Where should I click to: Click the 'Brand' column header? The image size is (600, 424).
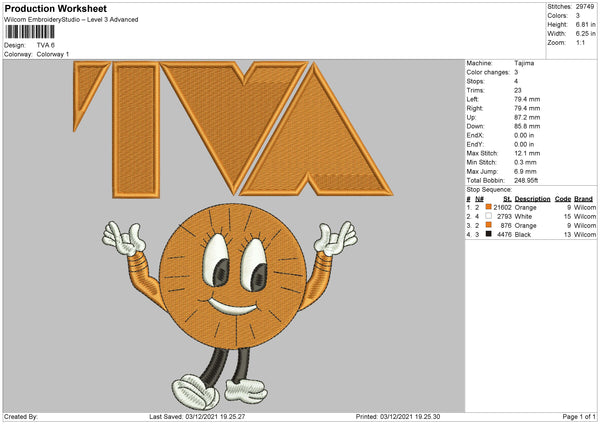(583, 199)
